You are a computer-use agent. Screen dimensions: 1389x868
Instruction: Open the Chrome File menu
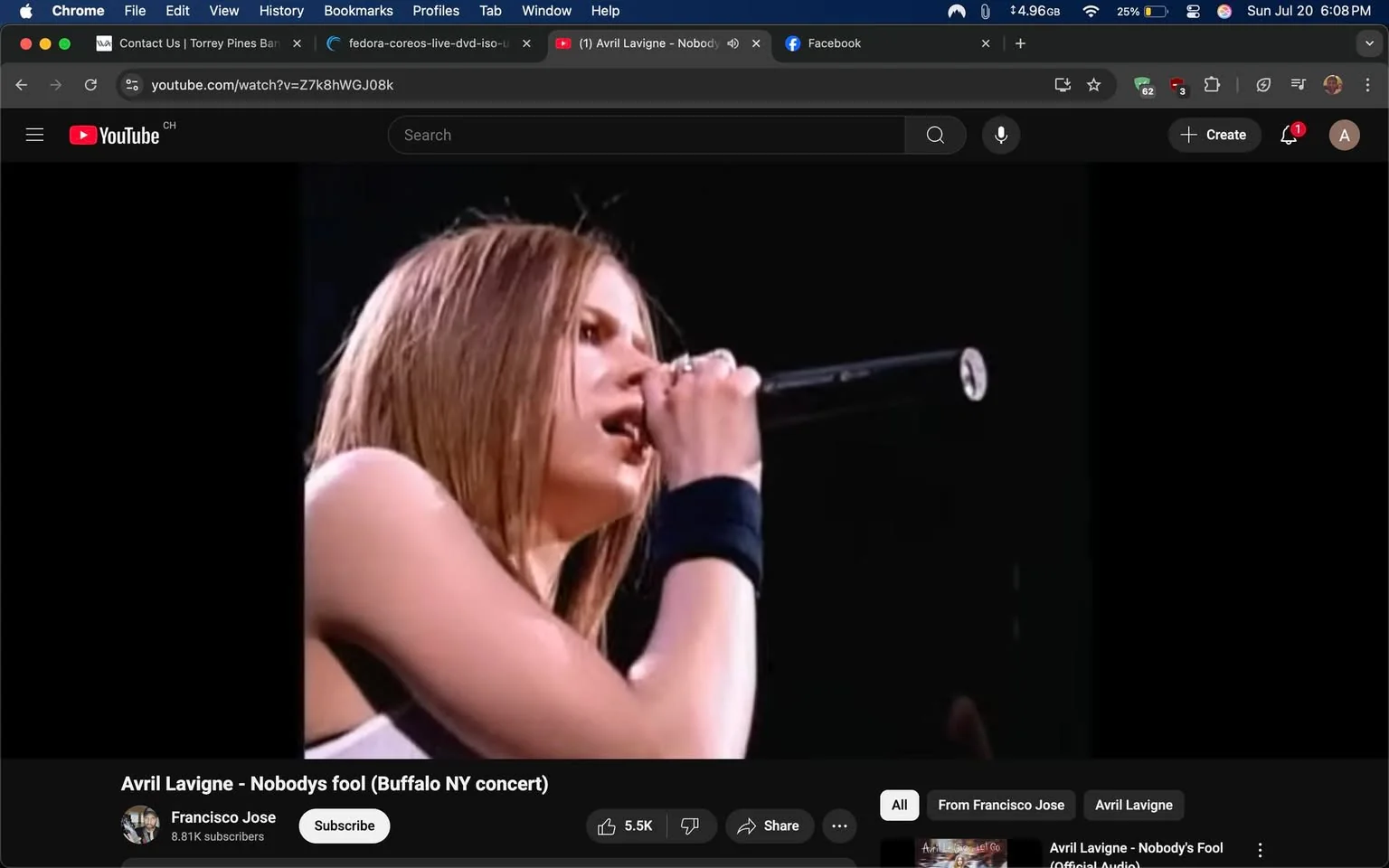(x=135, y=11)
